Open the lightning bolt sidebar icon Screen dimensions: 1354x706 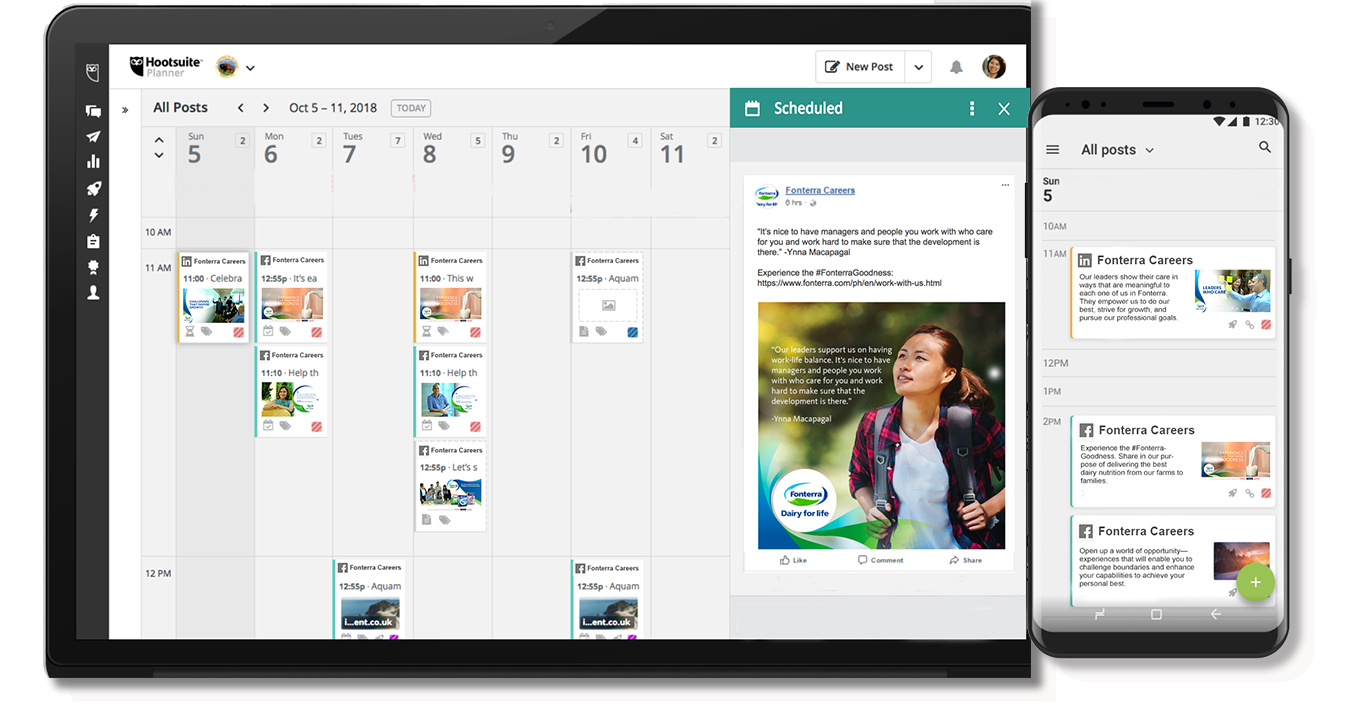93,215
